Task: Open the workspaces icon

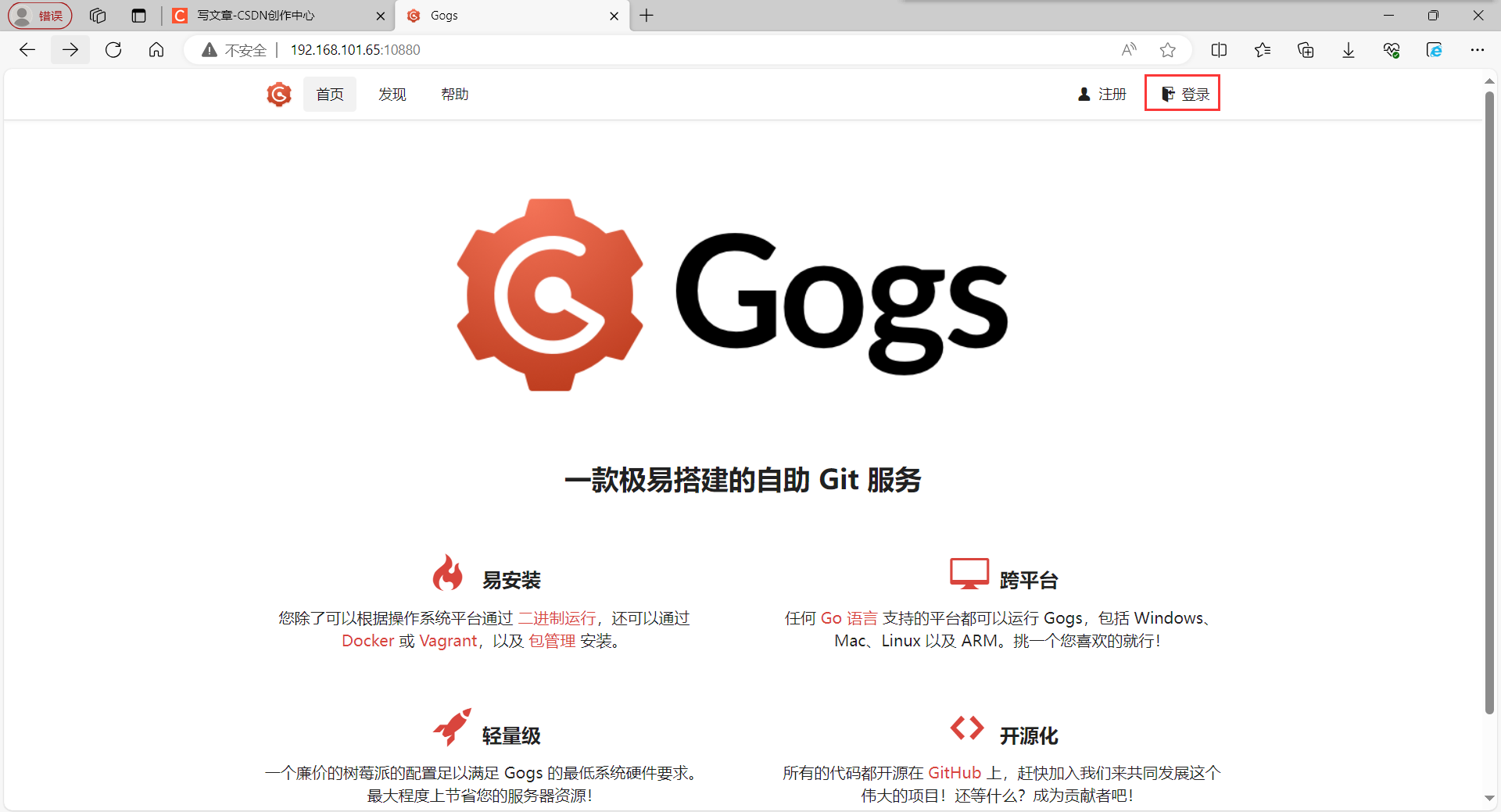Action: tap(98, 16)
